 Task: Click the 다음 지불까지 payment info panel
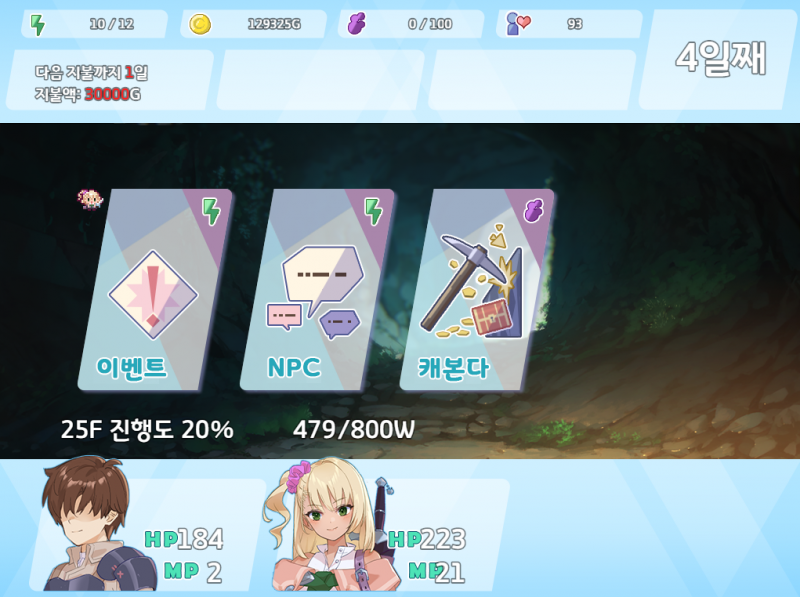110,80
